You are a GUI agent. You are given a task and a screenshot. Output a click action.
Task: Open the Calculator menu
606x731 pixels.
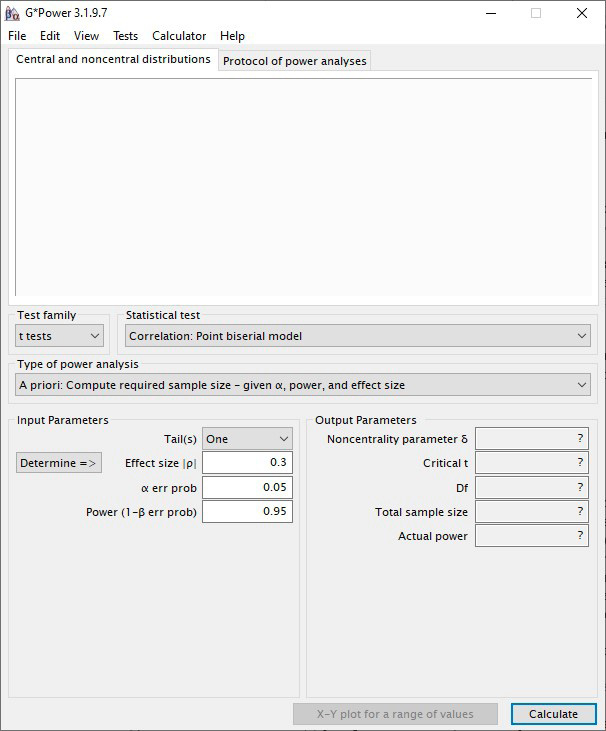coord(179,36)
